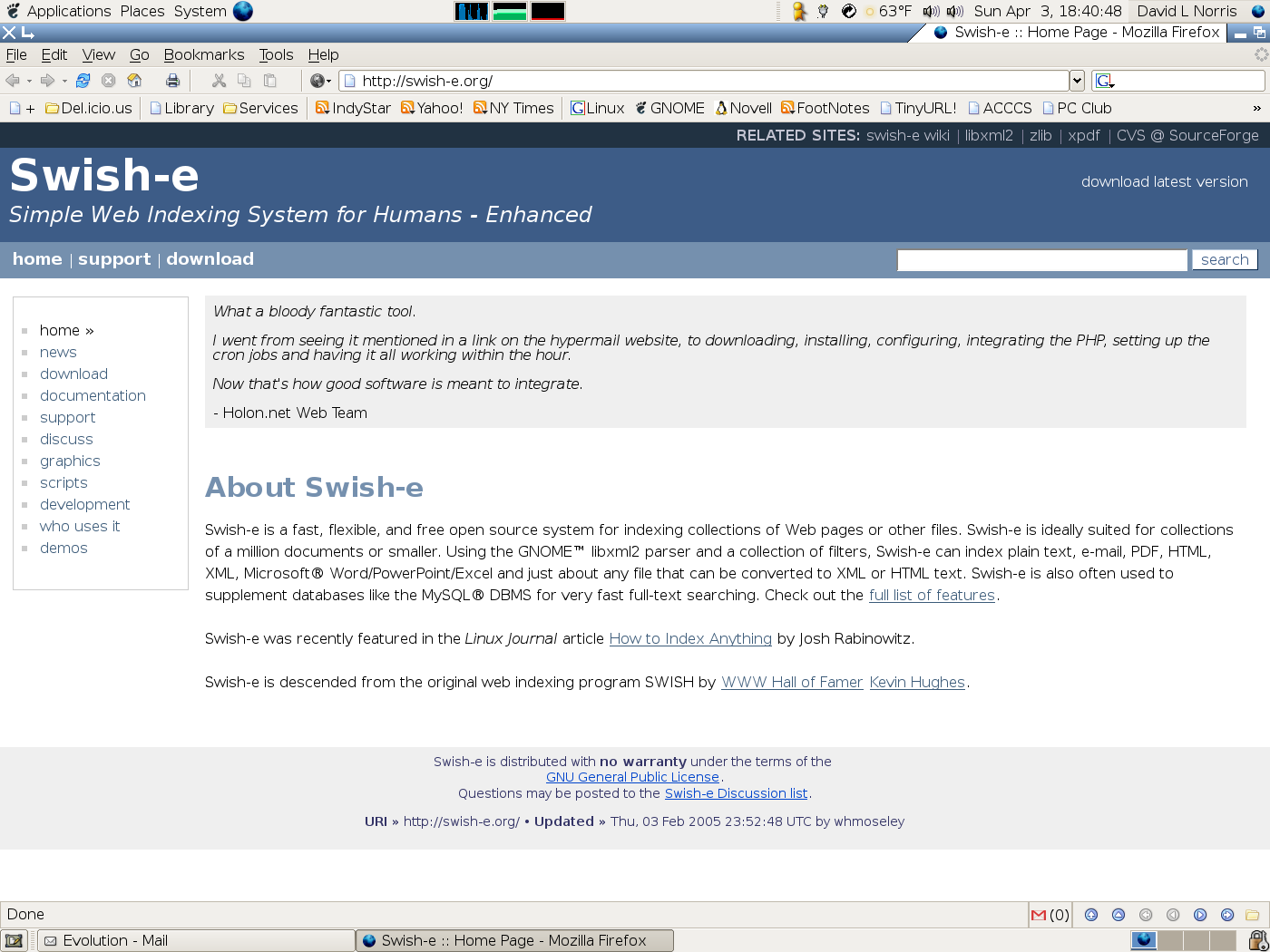Click the Paste clipboard icon

269,81
